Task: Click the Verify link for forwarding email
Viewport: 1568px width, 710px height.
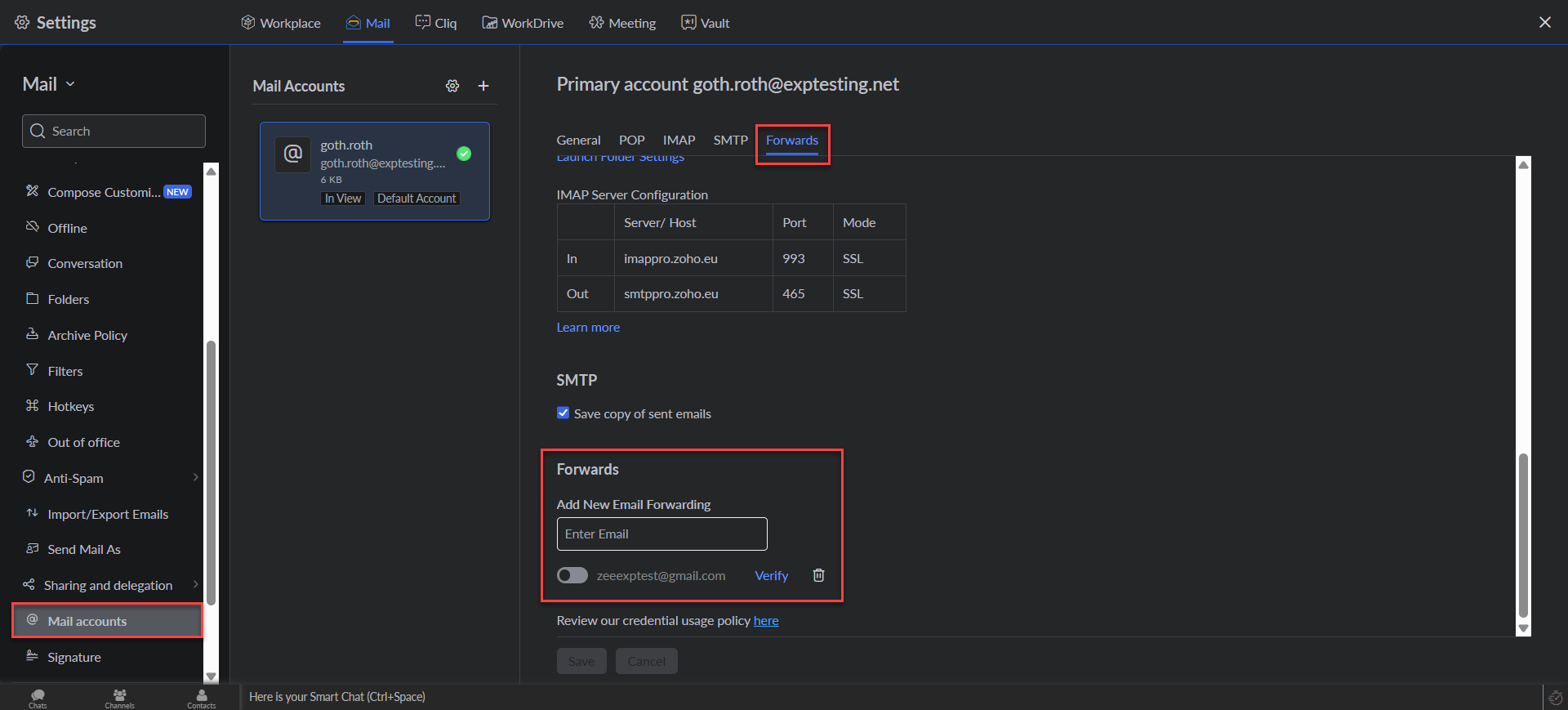Action: (x=771, y=575)
